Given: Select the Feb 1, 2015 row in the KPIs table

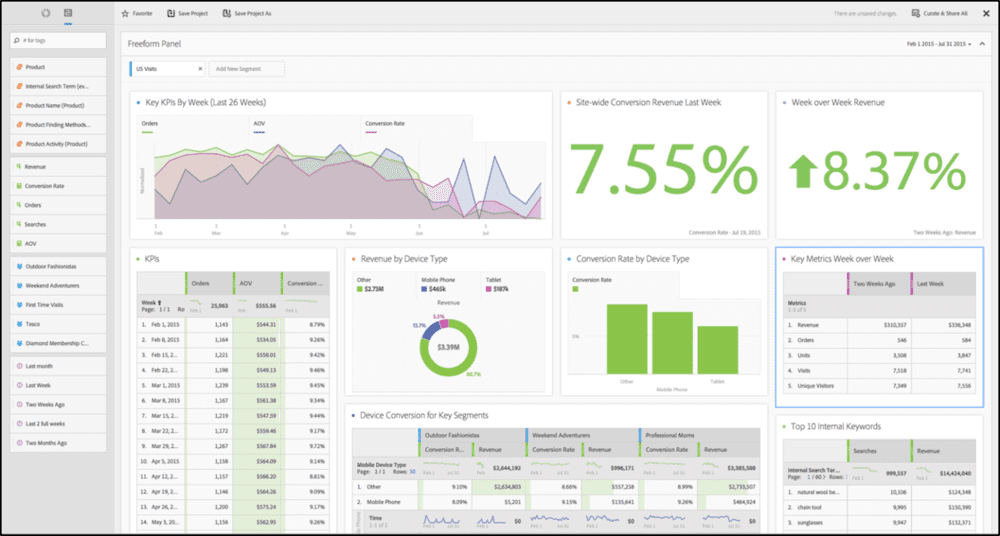Looking at the screenshot, I should [233, 324].
